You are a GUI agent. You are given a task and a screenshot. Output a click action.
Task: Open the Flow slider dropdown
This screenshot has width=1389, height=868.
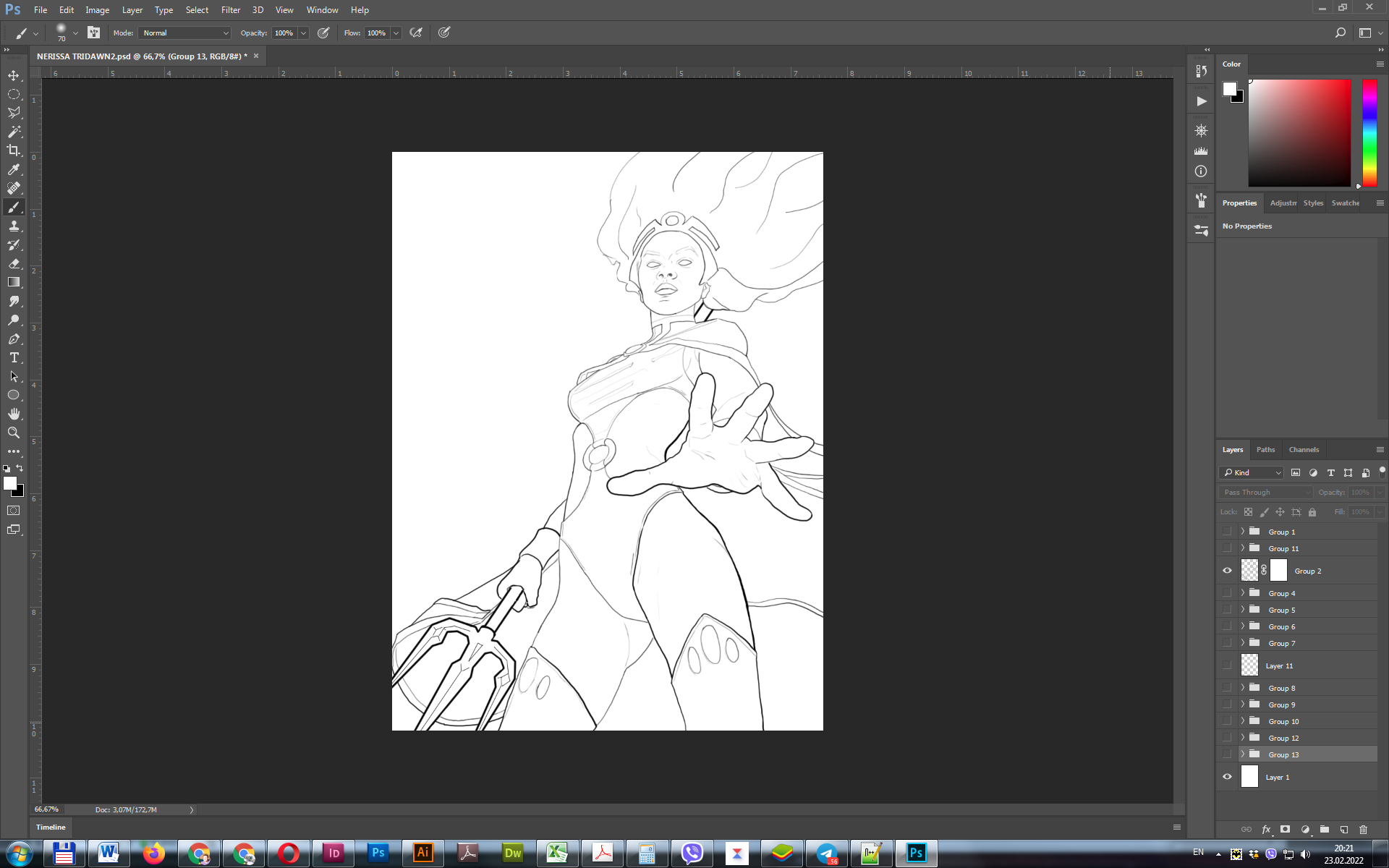tap(396, 33)
